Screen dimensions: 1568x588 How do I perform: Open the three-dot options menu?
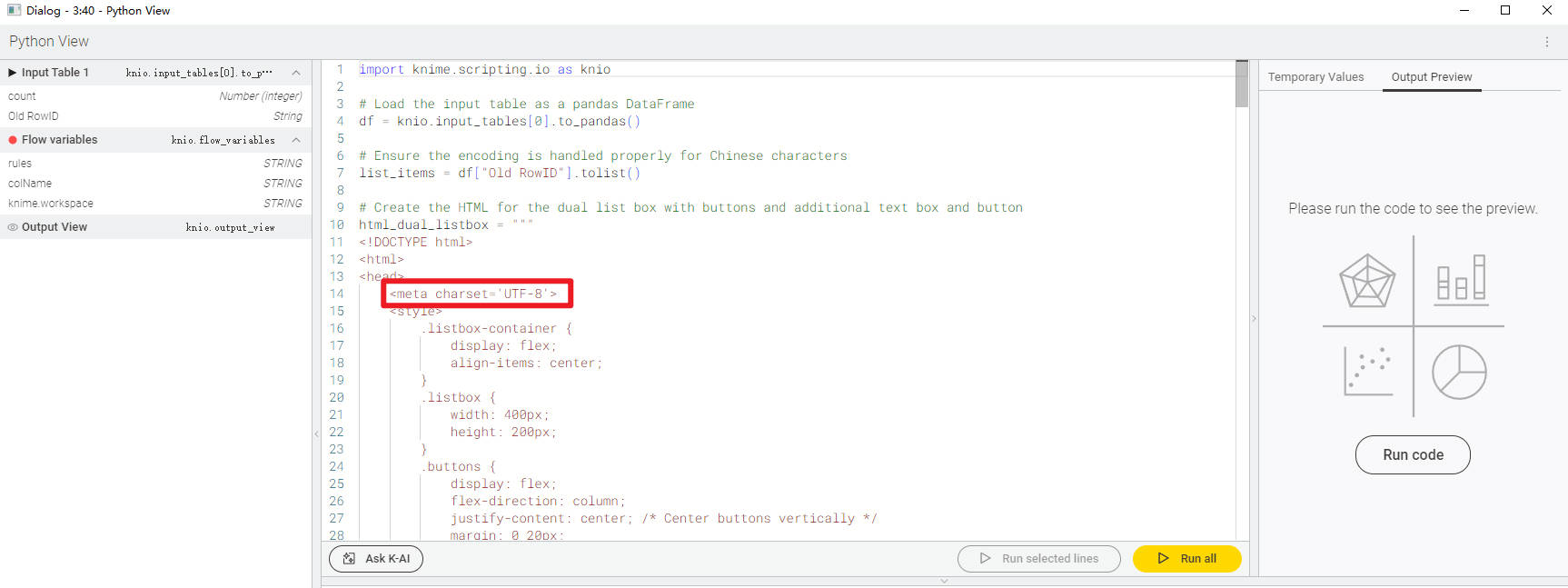(x=1546, y=42)
